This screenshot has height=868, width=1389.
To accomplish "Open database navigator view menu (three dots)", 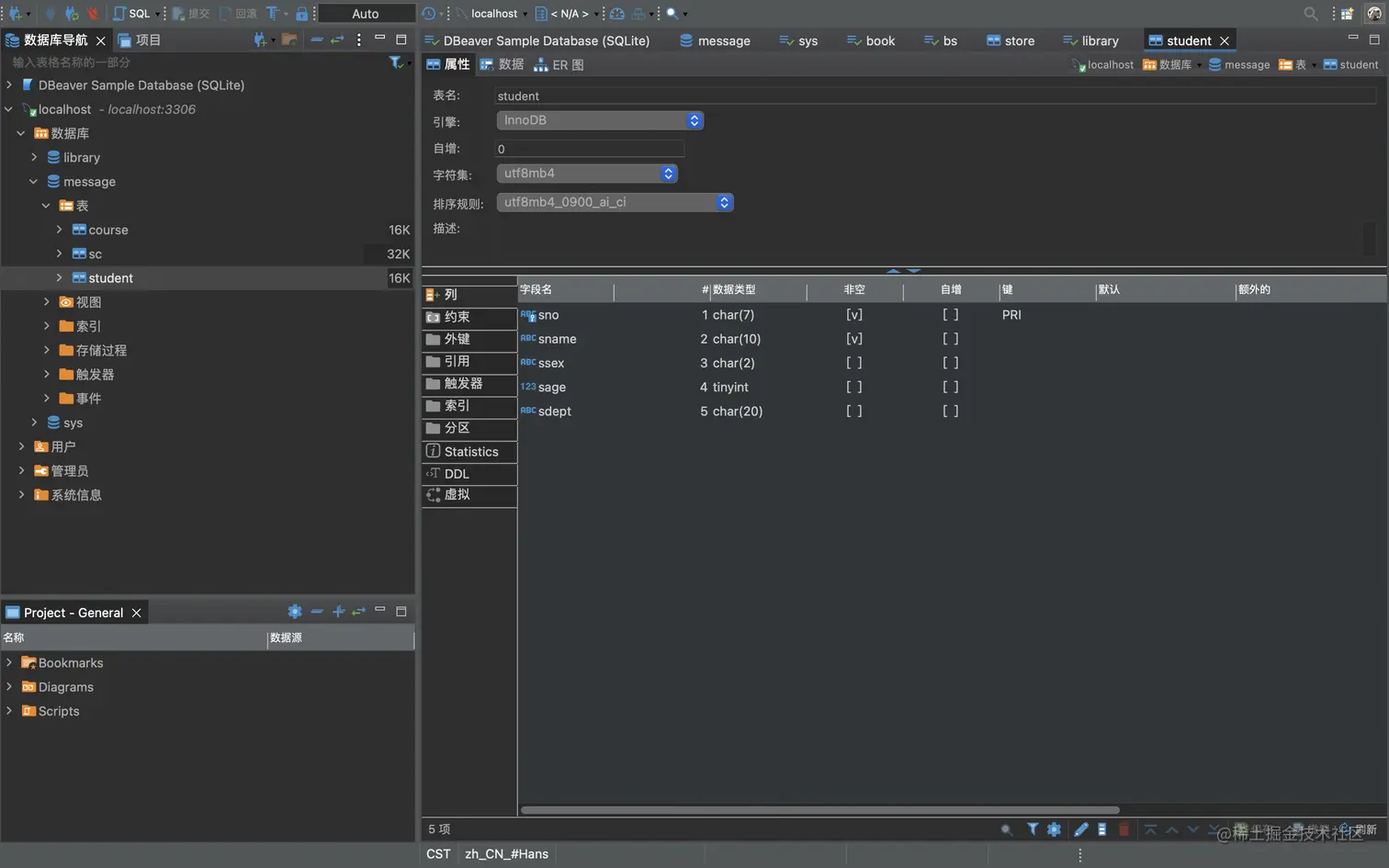I will pyautogui.click(x=359, y=39).
